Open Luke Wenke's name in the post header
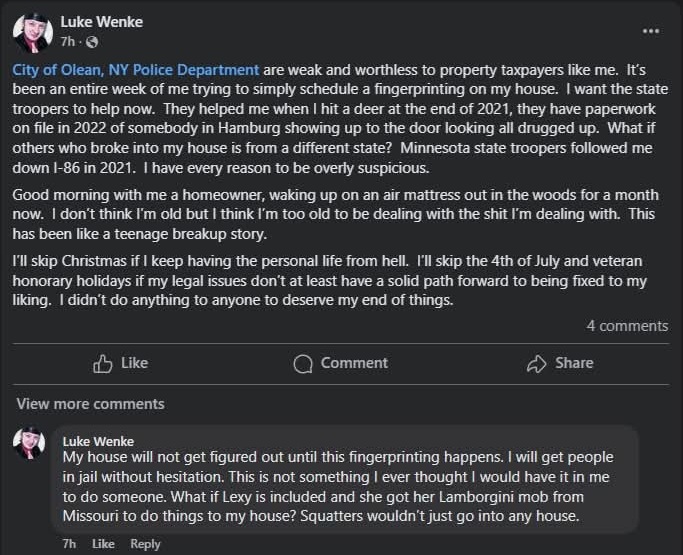Viewport: 683px width, 555px height. (101, 22)
